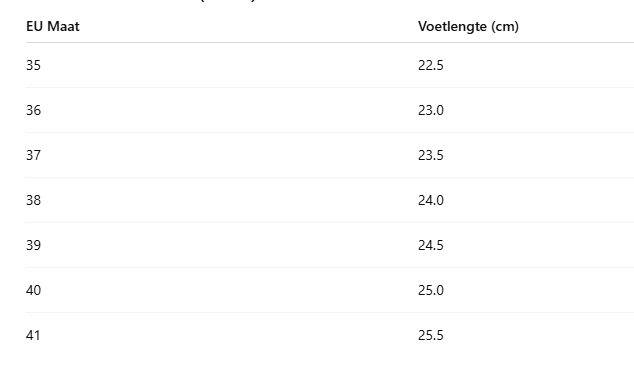Click the 25.0 foot length value
This screenshot has height=372, width=634.
pyautogui.click(x=431, y=290)
